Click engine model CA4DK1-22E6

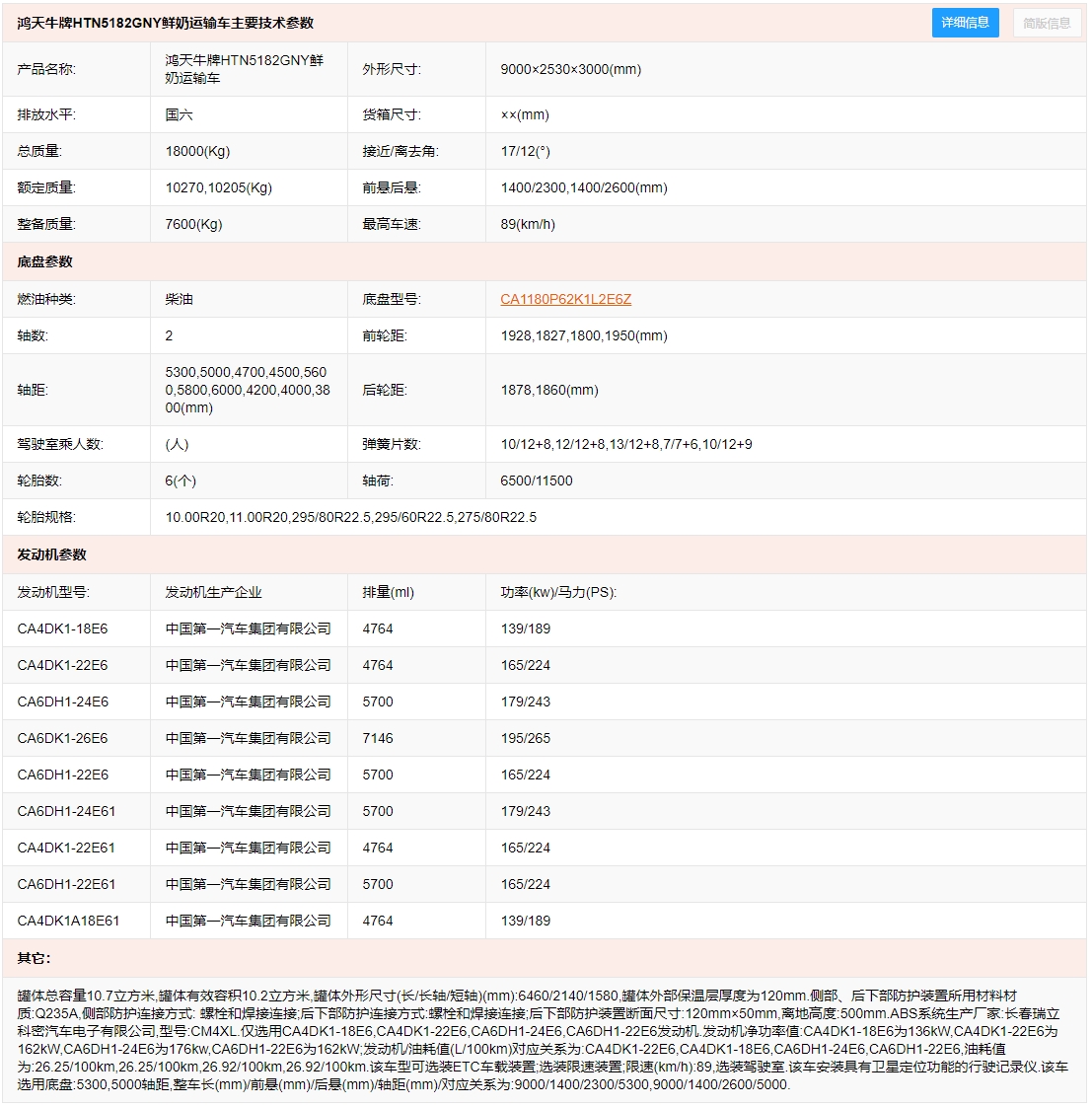pos(62,666)
